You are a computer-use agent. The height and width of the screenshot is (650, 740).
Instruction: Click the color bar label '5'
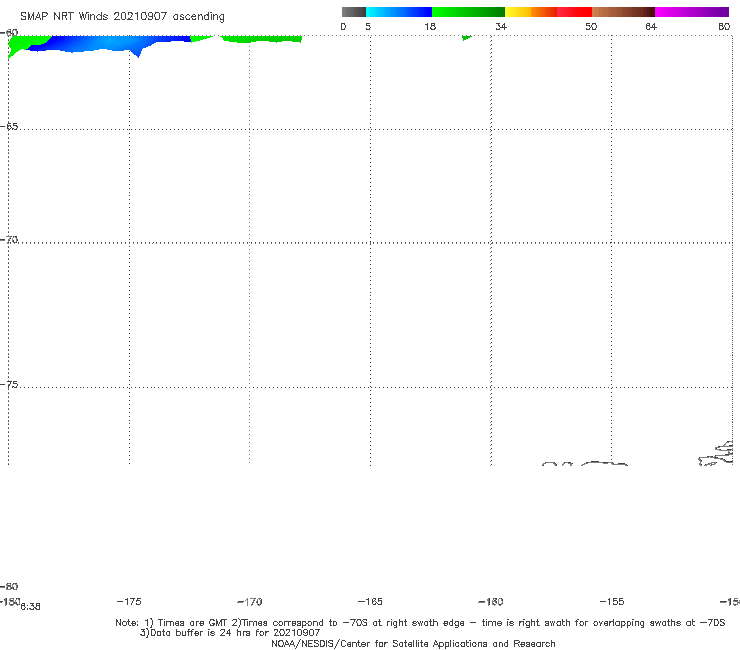[x=368, y=27]
